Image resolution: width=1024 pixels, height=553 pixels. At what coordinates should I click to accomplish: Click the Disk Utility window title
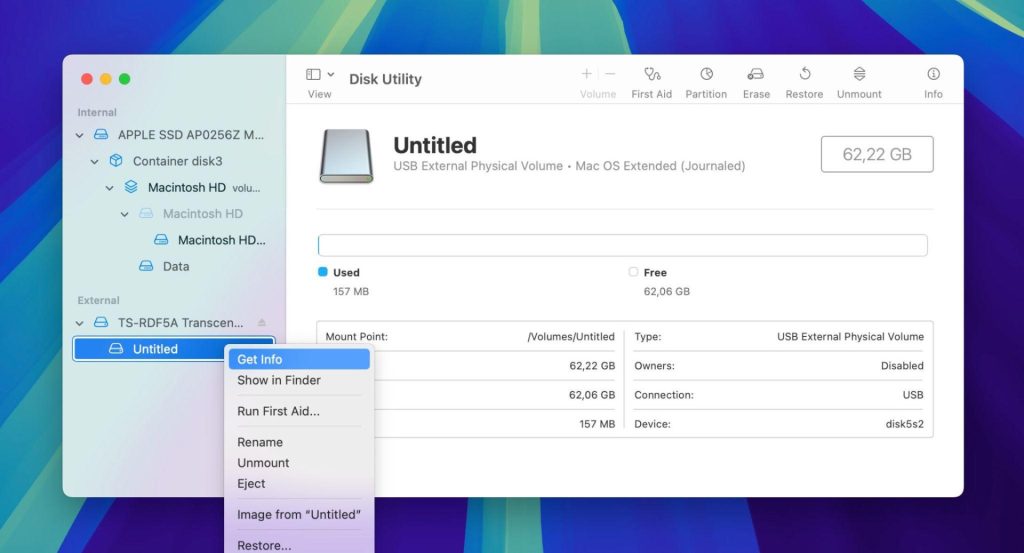point(385,79)
